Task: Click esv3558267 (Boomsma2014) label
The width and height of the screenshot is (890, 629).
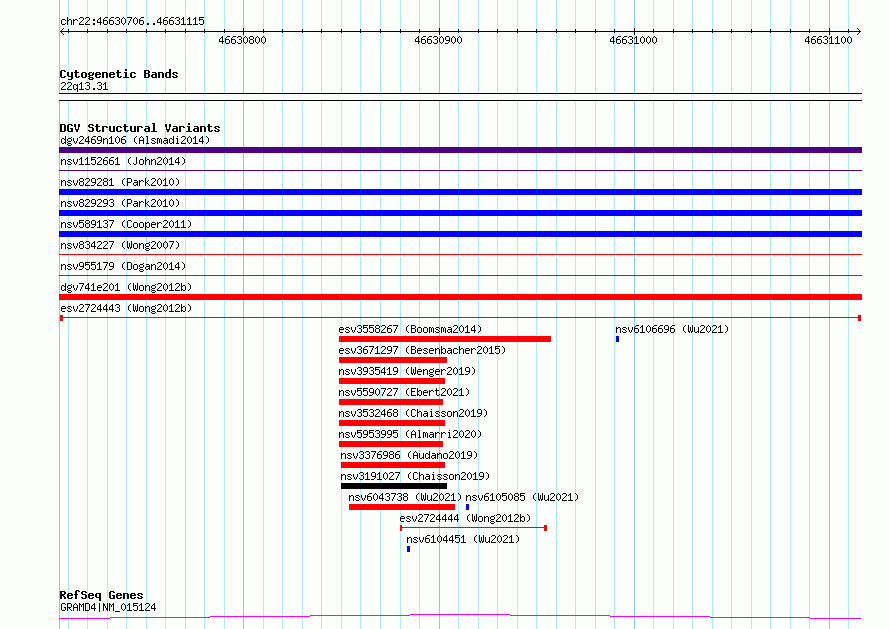Action: pos(410,329)
